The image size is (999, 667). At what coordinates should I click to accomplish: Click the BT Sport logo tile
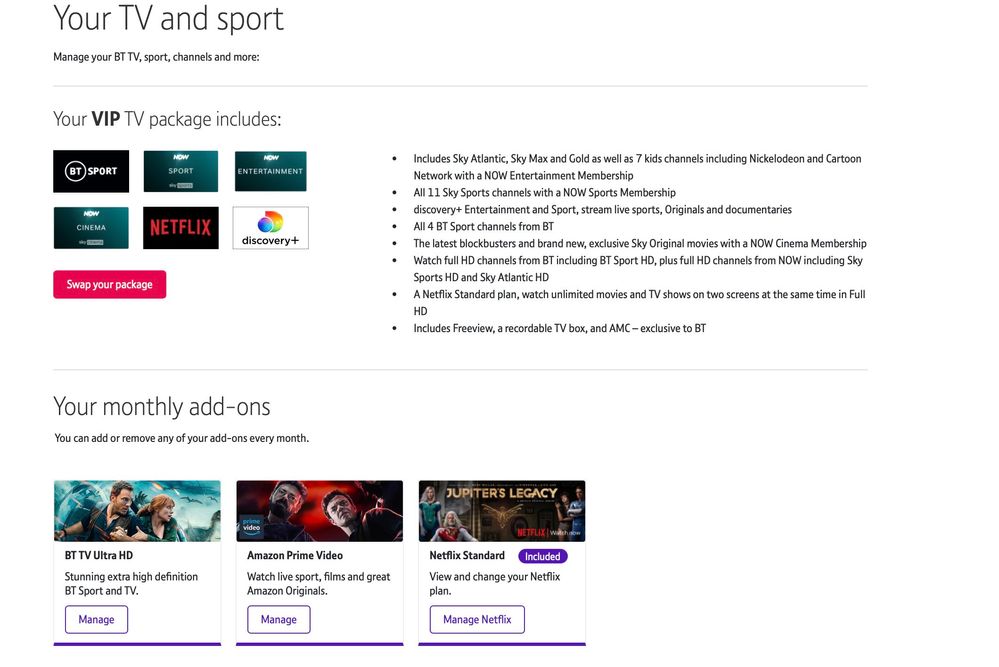91,171
